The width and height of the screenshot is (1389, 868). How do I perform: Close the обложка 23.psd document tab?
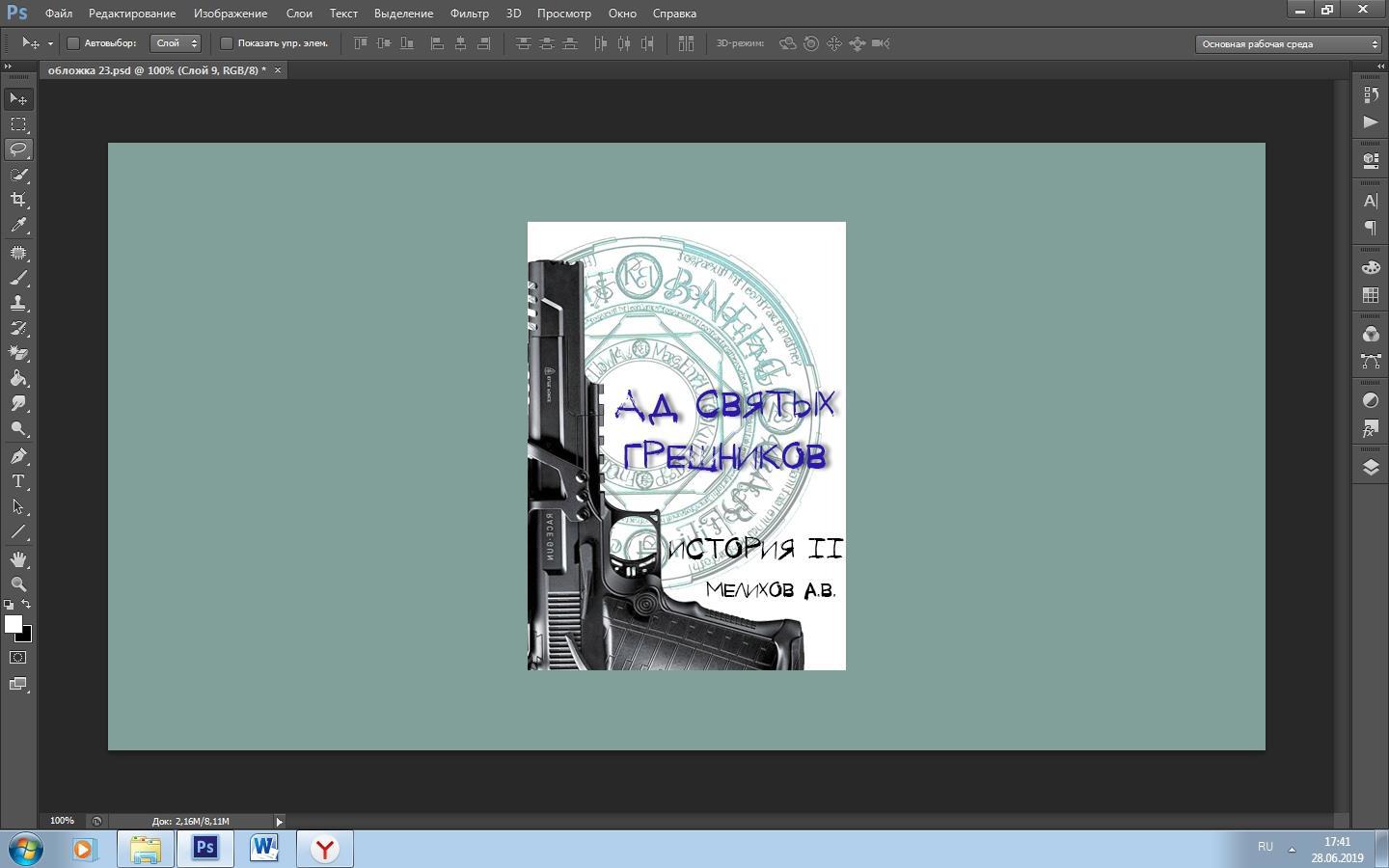click(278, 70)
